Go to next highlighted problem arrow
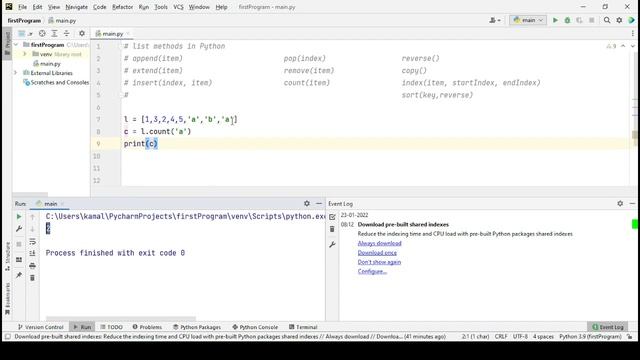Screen dimensions: 640x360 pos(633,46)
